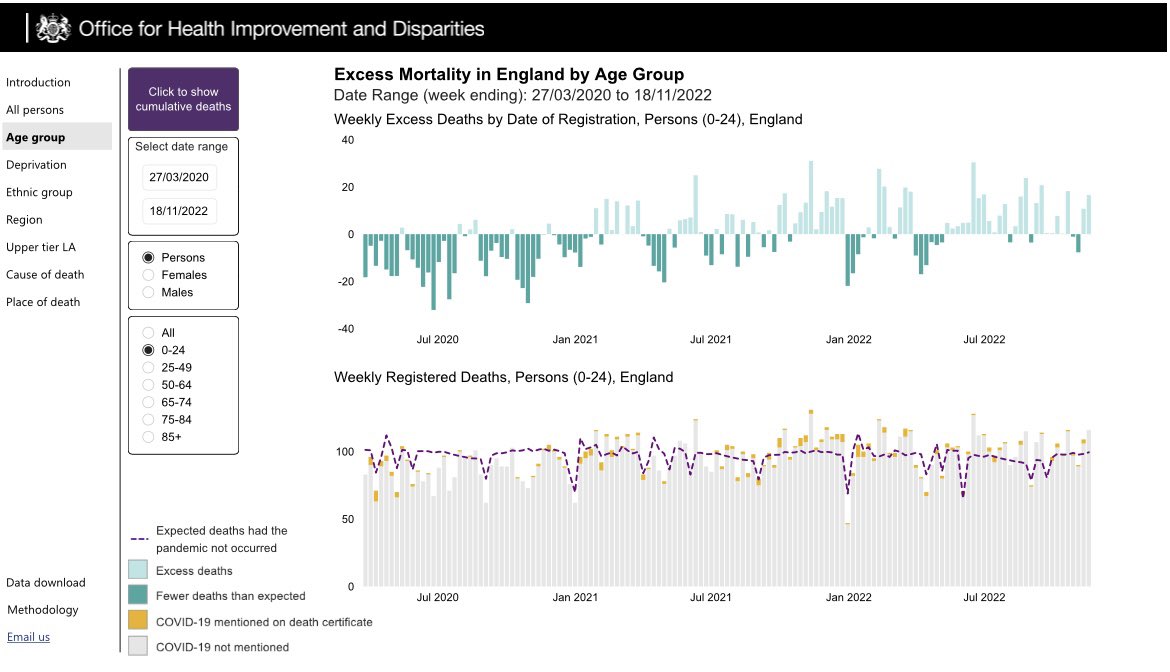The width and height of the screenshot is (1170, 672).
Task: Open the Cause of death page
Action: coord(45,274)
